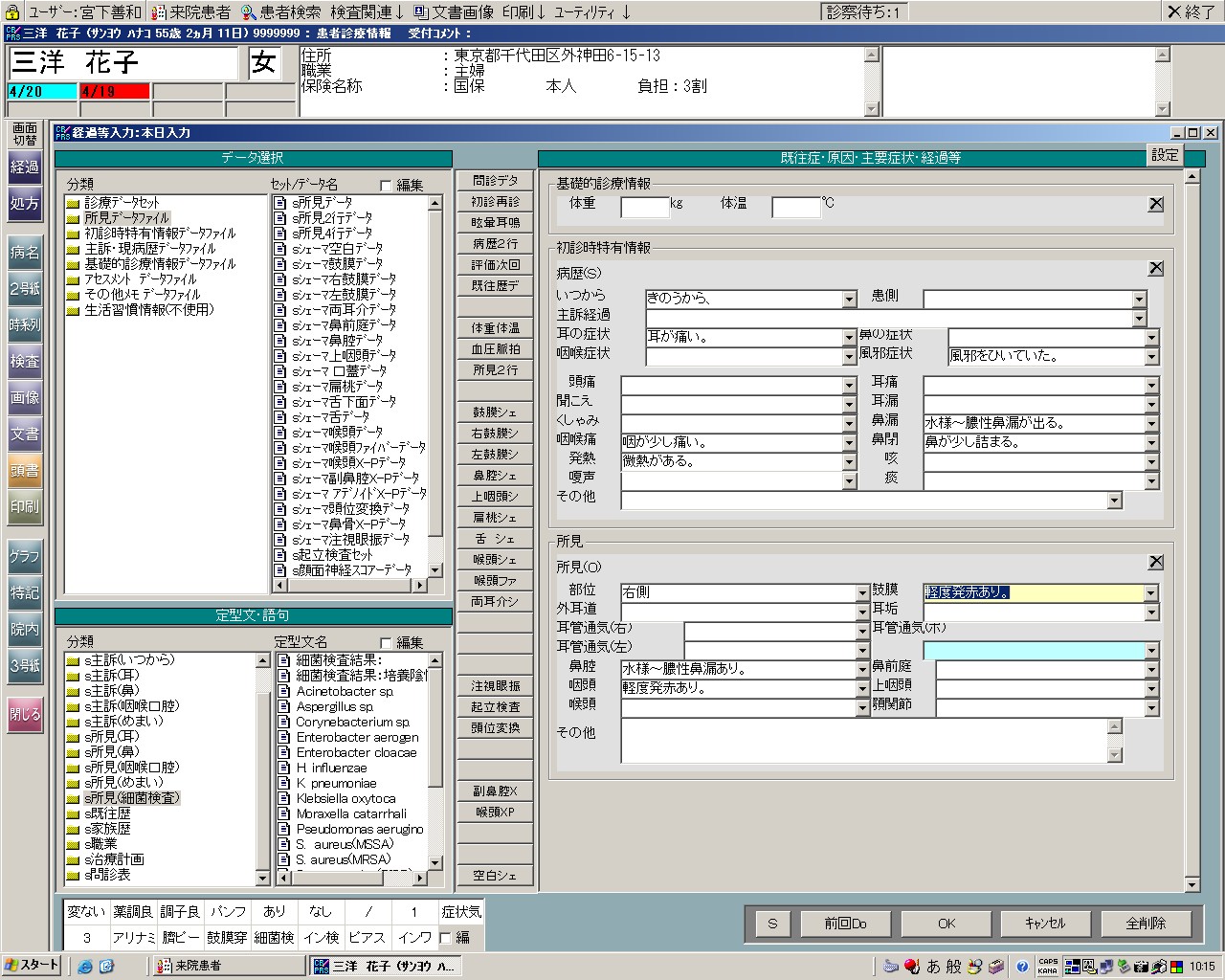Click the 細菌検 cell in bottom grid
The width and height of the screenshot is (1225, 980).
(x=275, y=938)
